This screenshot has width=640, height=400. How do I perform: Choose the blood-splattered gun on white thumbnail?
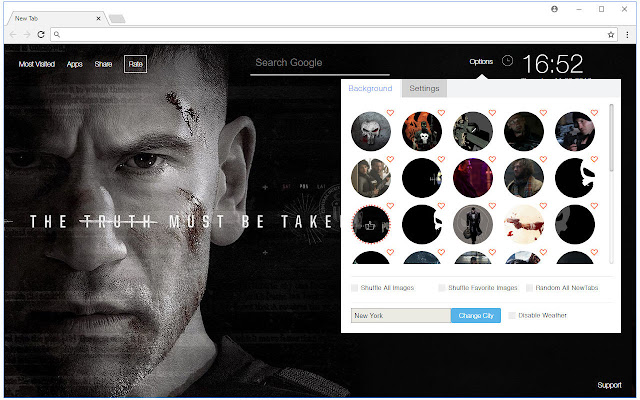click(524, 224)
